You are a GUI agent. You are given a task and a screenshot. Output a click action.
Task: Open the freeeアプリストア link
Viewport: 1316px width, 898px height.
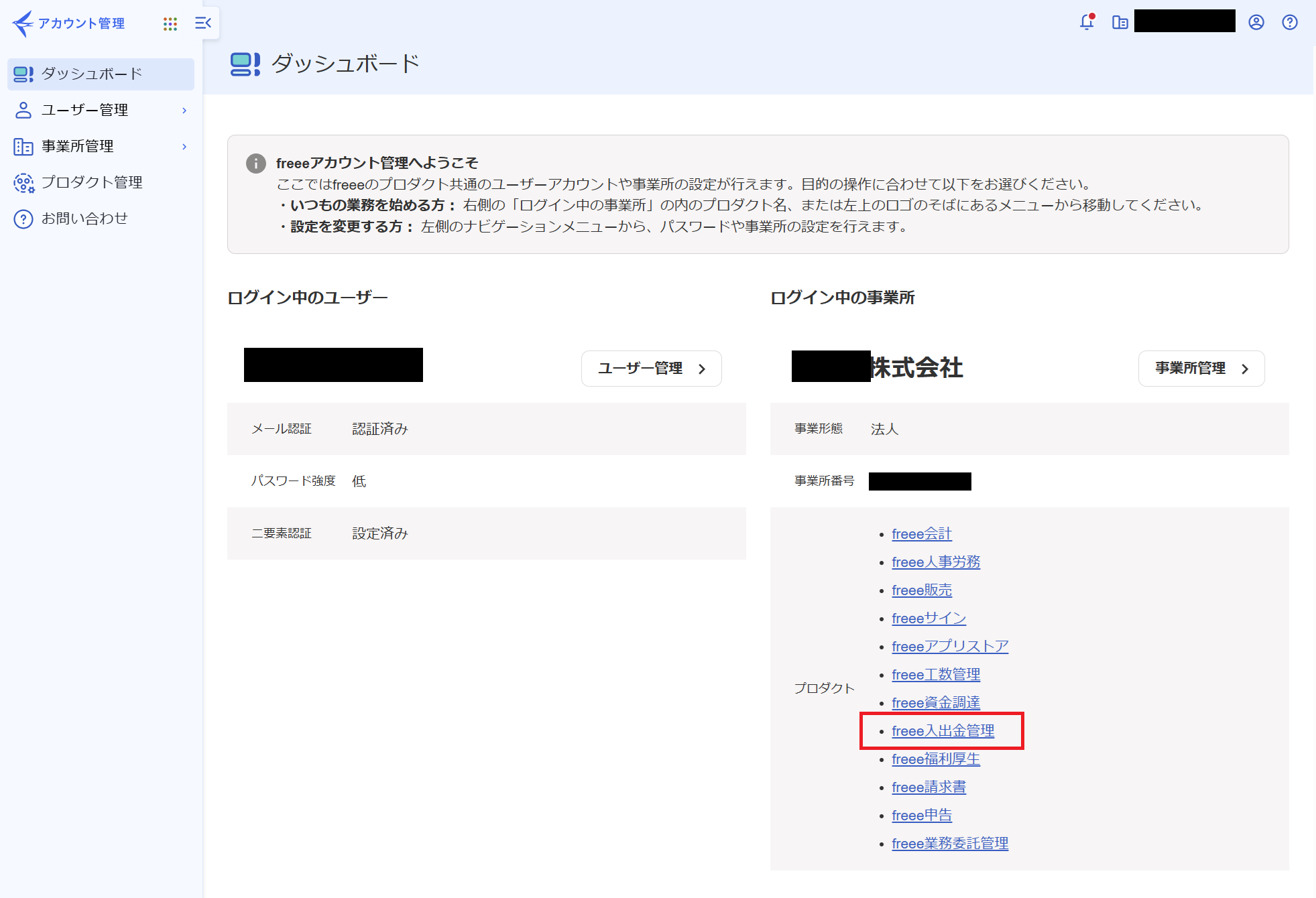click(950, 647)
